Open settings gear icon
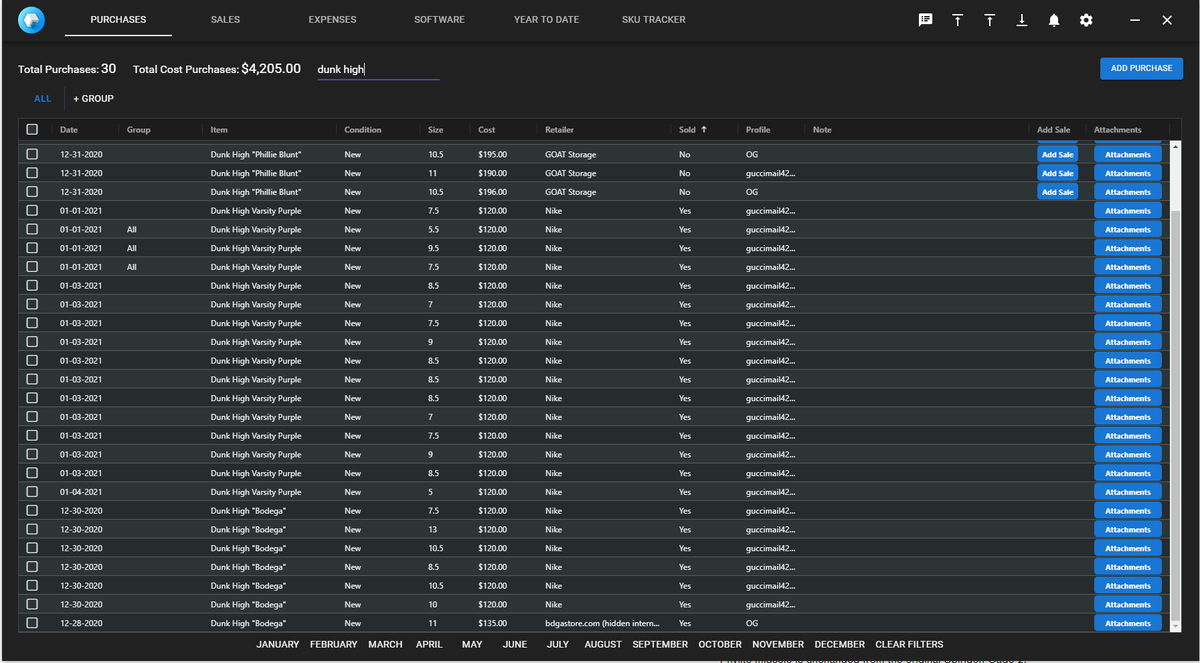This screenshot has width=1200, height=663. pos(1086,20)
